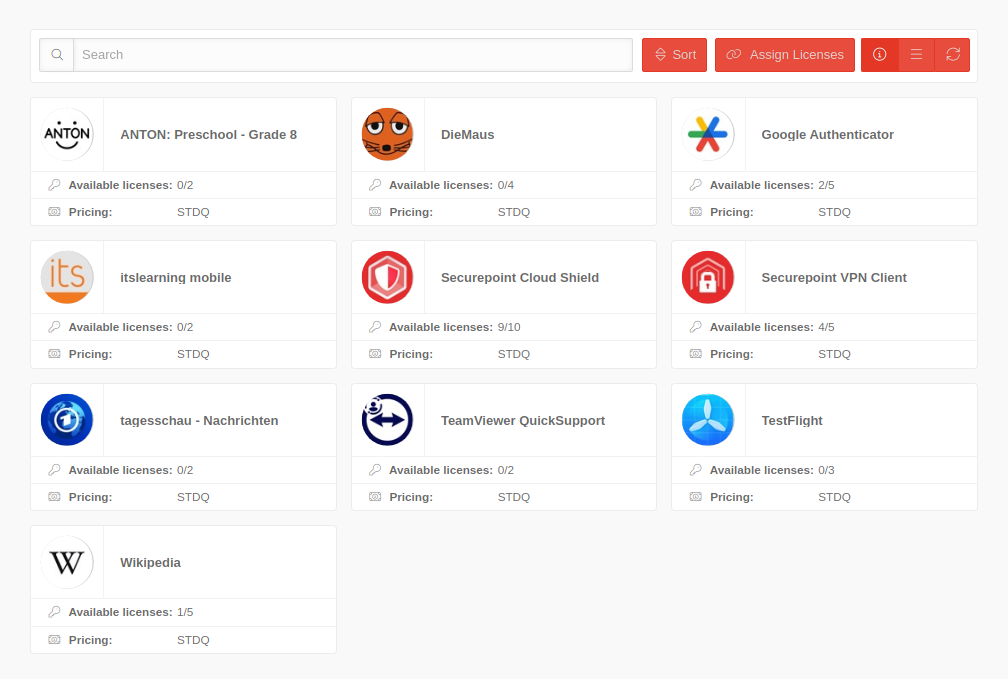This screenshot has width=1008, height=679.
Task: Switch to list view layout
Action: tap(916, 55)
